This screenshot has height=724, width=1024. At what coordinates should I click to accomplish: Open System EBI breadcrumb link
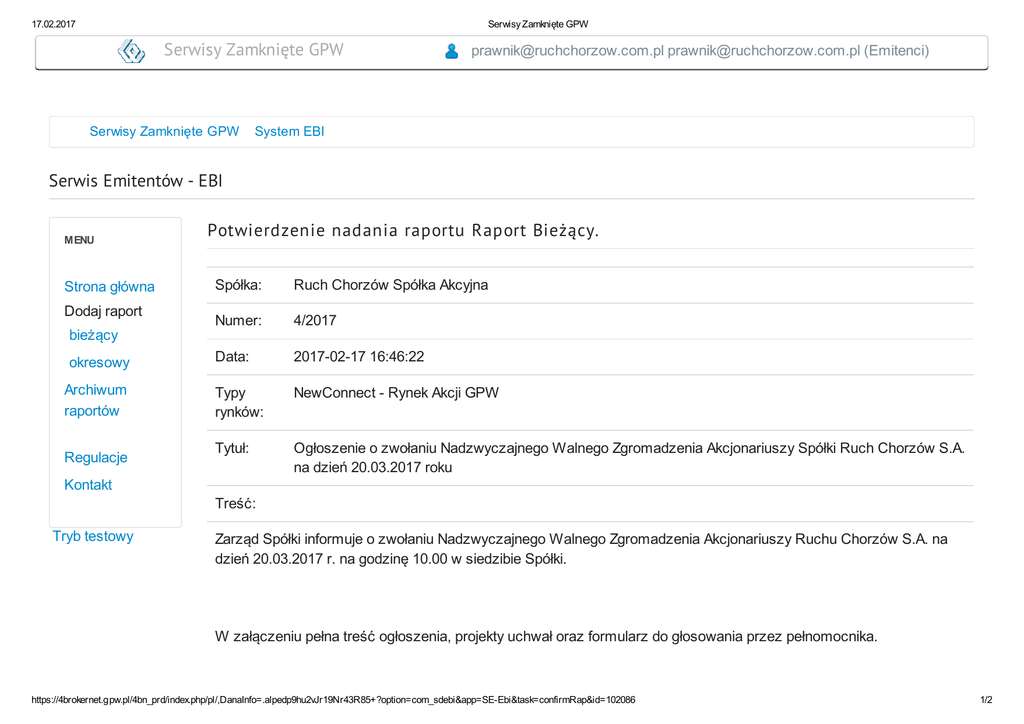pyautogui.click(x=289, y=131)
